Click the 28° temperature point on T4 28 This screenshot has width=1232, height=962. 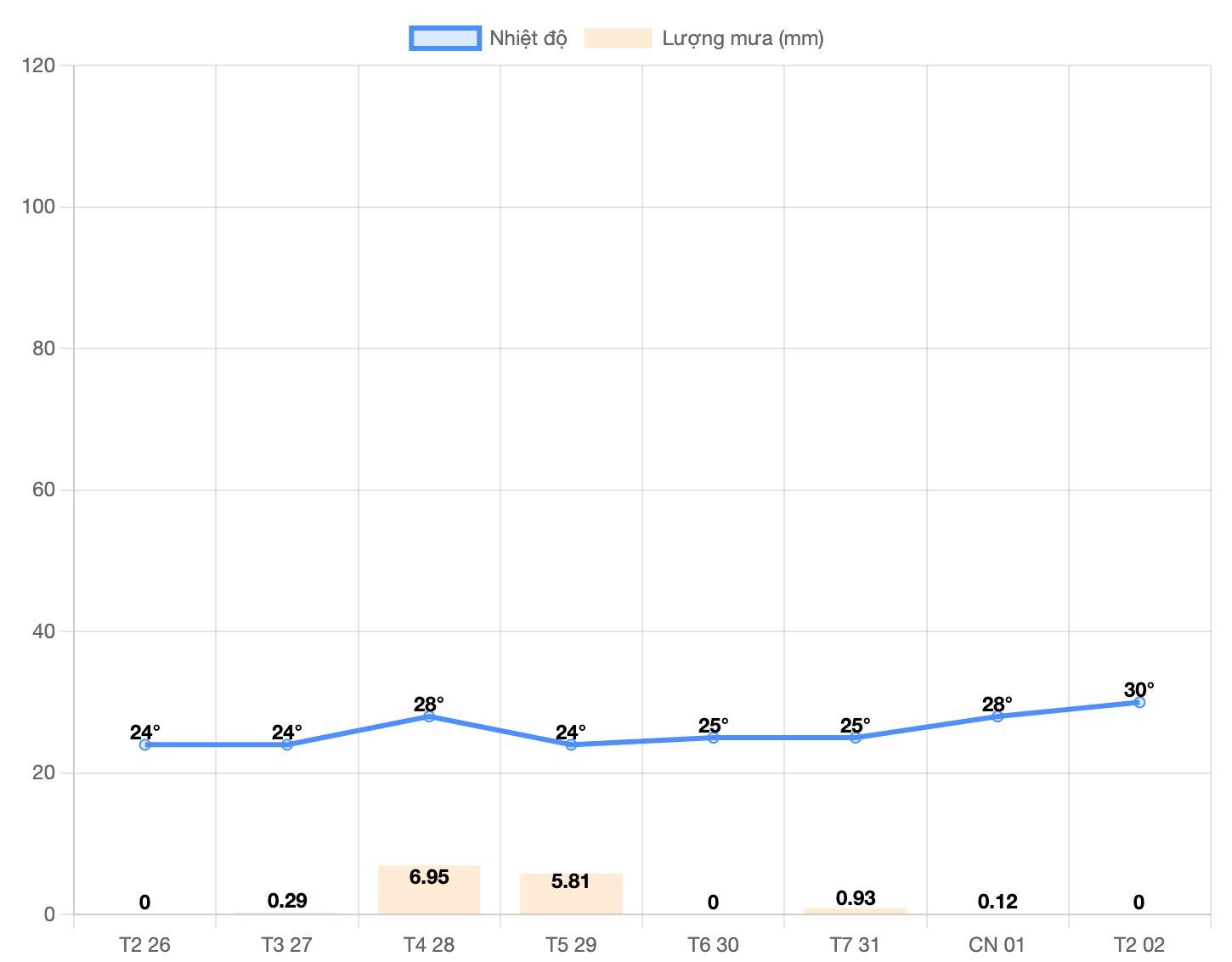tap(429, 716)
